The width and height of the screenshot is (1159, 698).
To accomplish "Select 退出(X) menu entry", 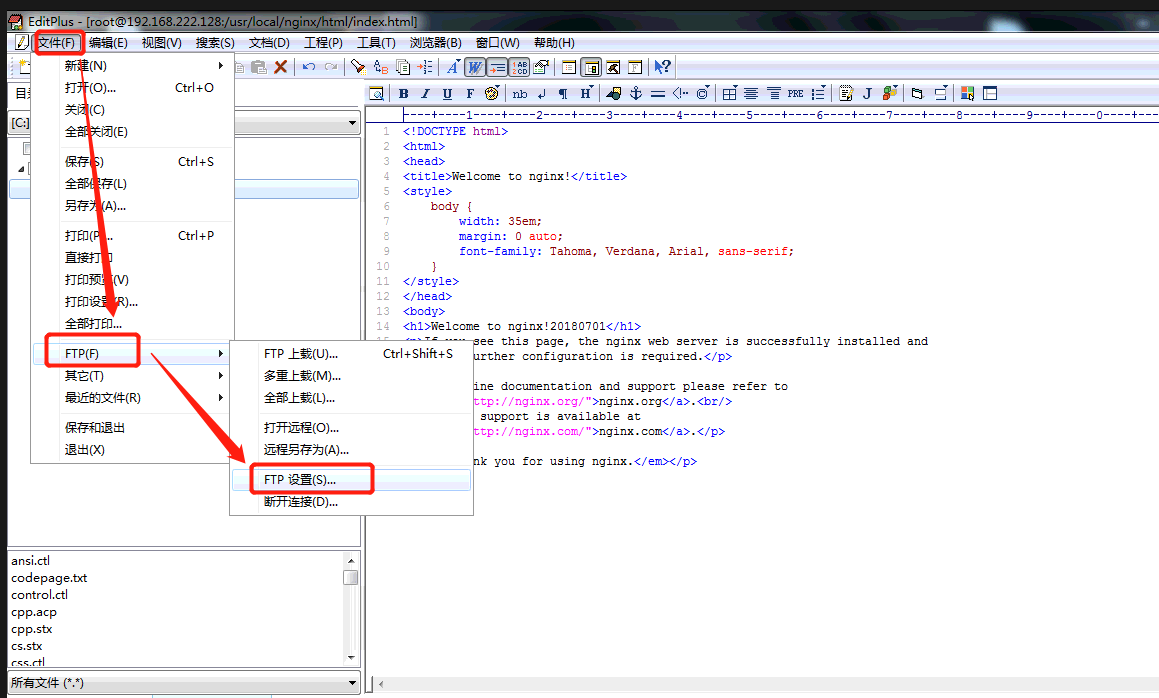I will point(133,450).
